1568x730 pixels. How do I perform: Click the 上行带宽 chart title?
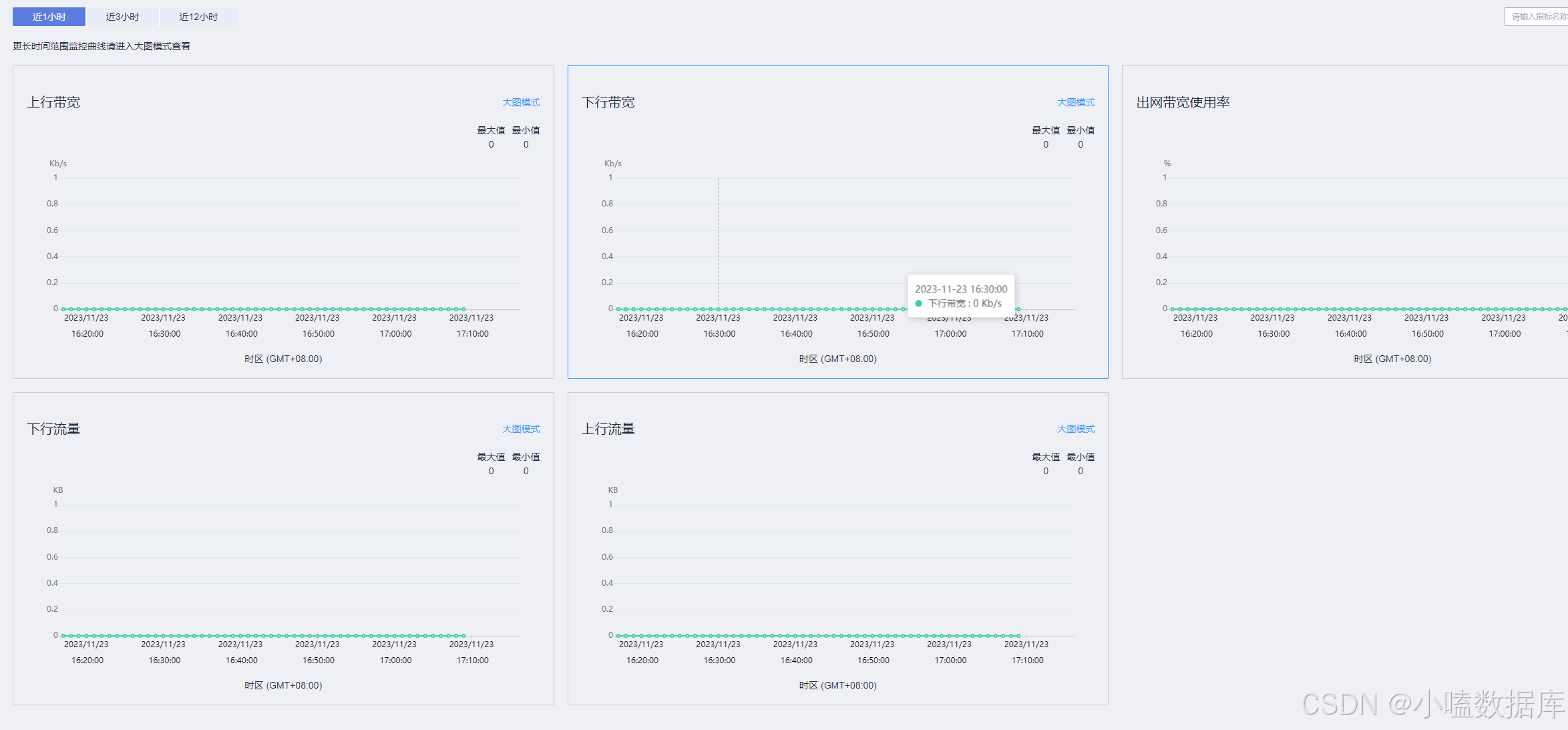point(53,102)
